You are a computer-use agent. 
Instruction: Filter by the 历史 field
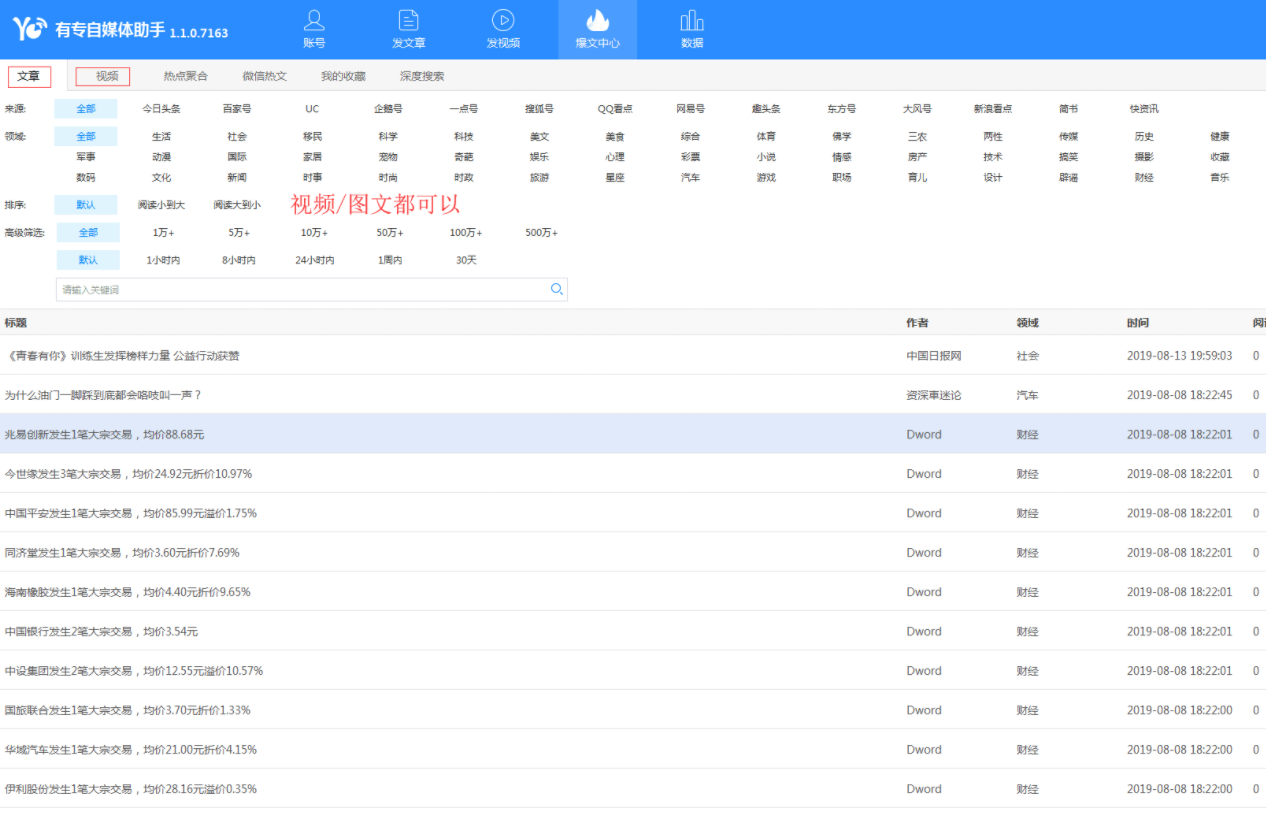tap(1144, 137)
